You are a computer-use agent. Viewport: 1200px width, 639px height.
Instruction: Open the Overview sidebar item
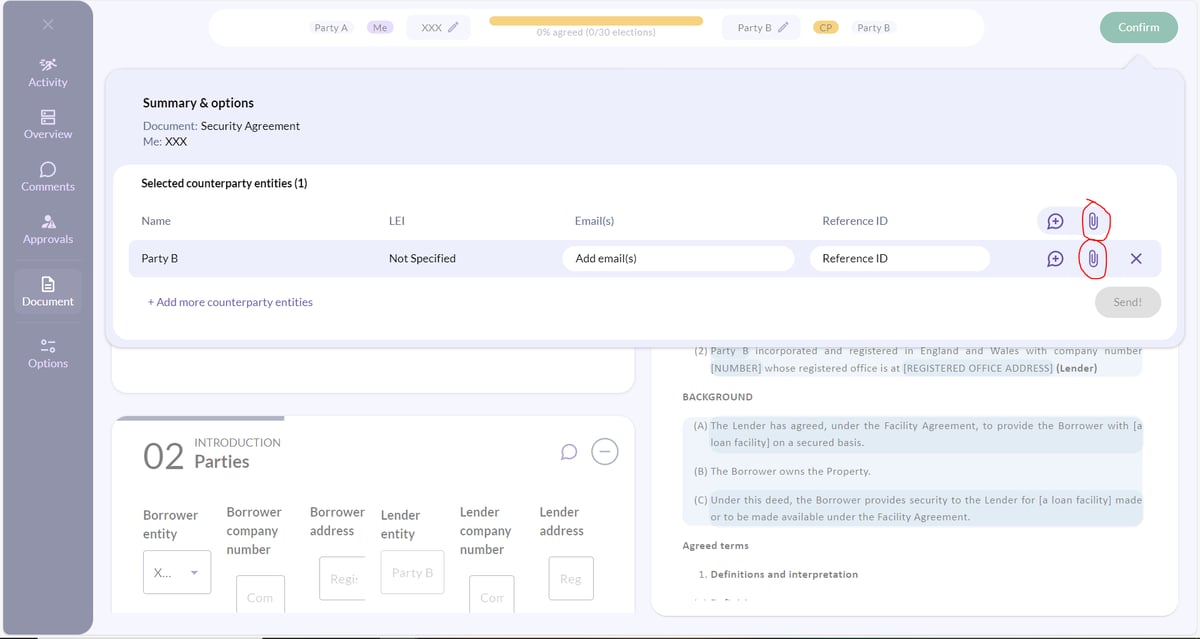48,125
